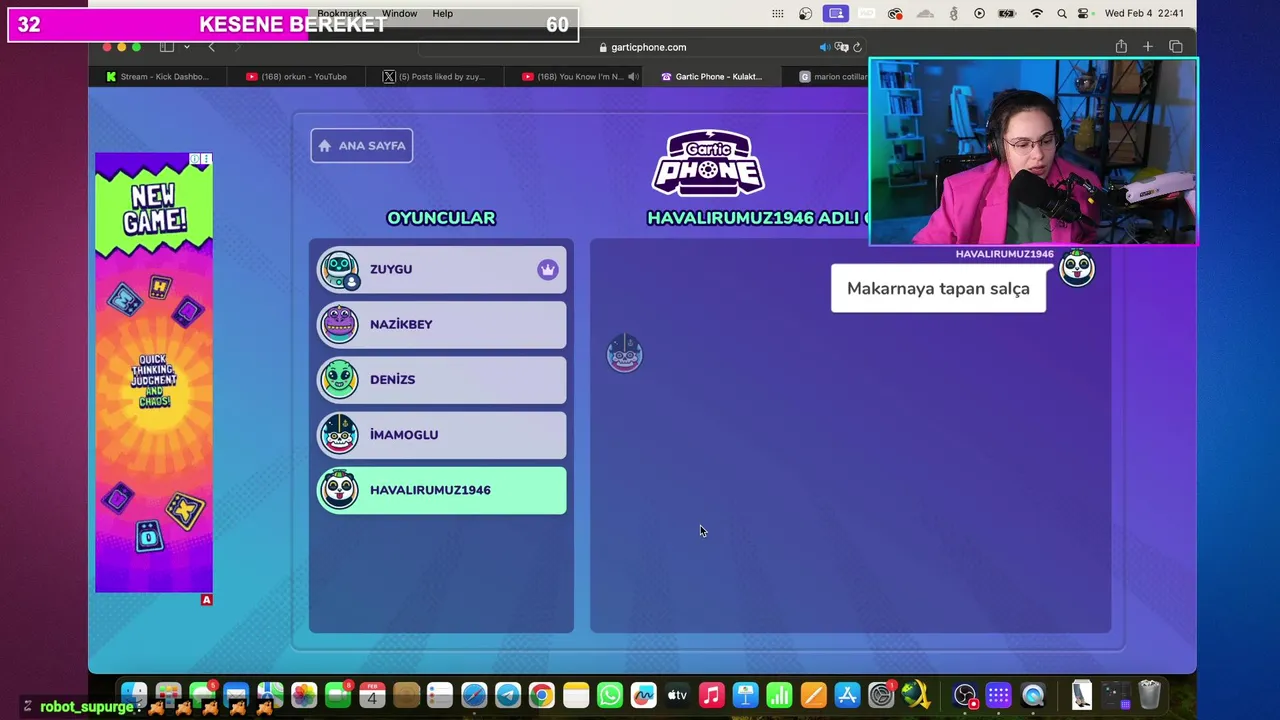Open the NEW GAME advertisement banner

coord(154,373)
